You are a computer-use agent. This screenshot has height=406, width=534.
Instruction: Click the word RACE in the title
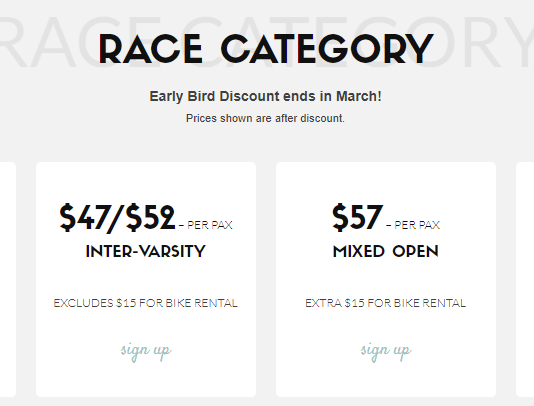pyautogui.click(x=151, y=49)
